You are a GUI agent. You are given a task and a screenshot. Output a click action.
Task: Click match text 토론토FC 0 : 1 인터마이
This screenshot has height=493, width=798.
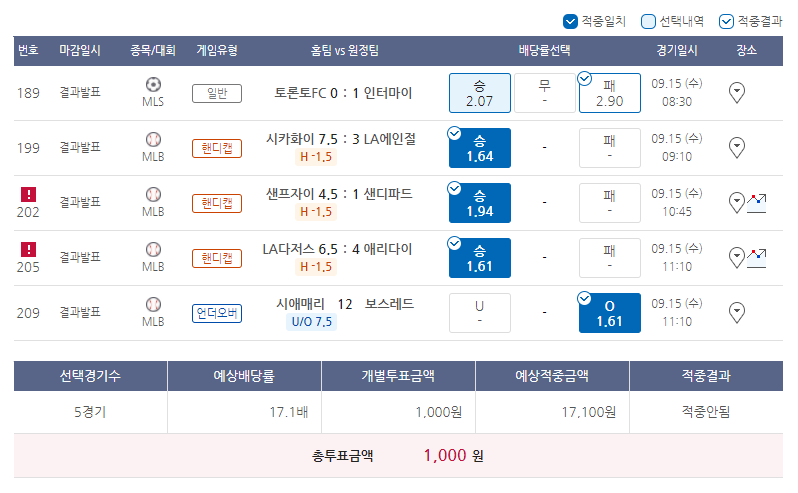click(343, 93)
